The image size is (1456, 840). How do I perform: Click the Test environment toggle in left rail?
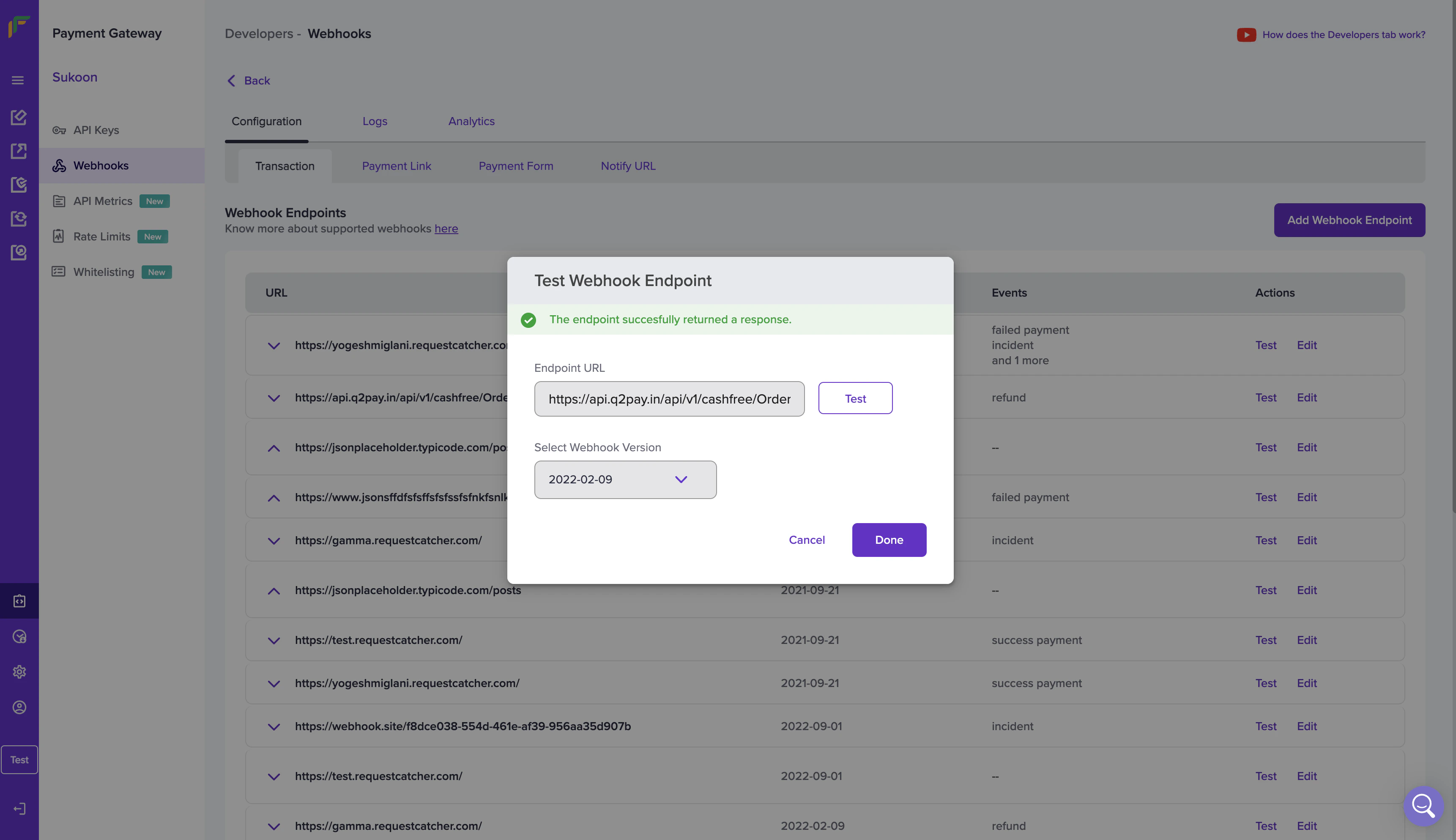(19, 760)
